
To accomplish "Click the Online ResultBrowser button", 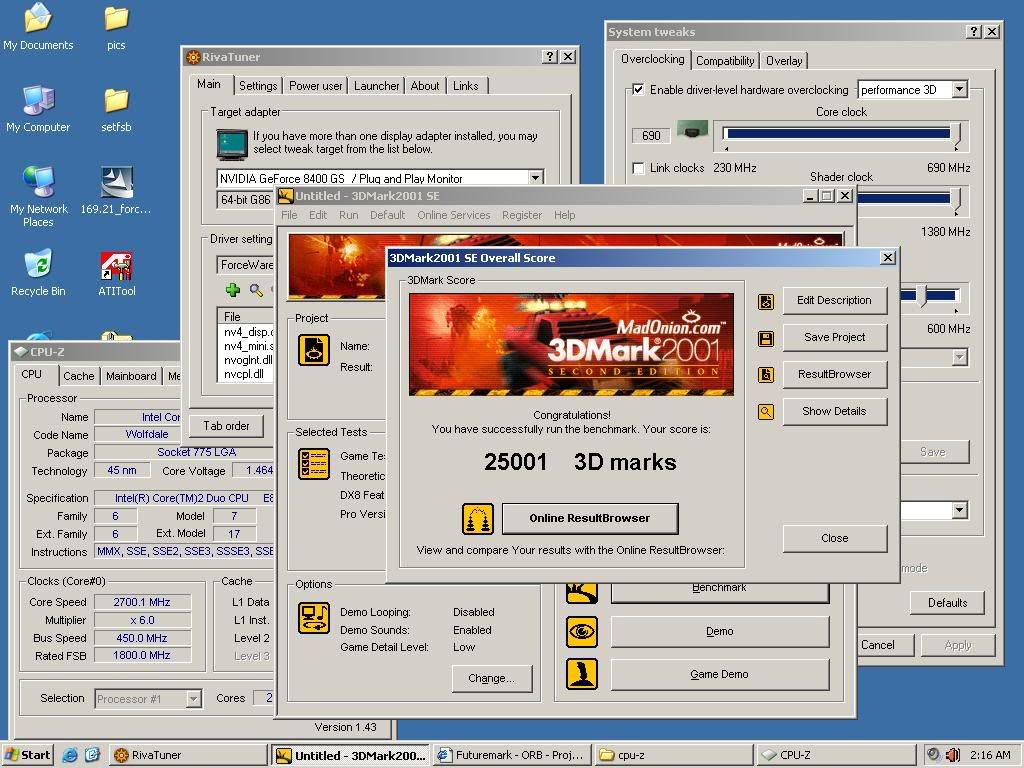I will click(590, 519).
